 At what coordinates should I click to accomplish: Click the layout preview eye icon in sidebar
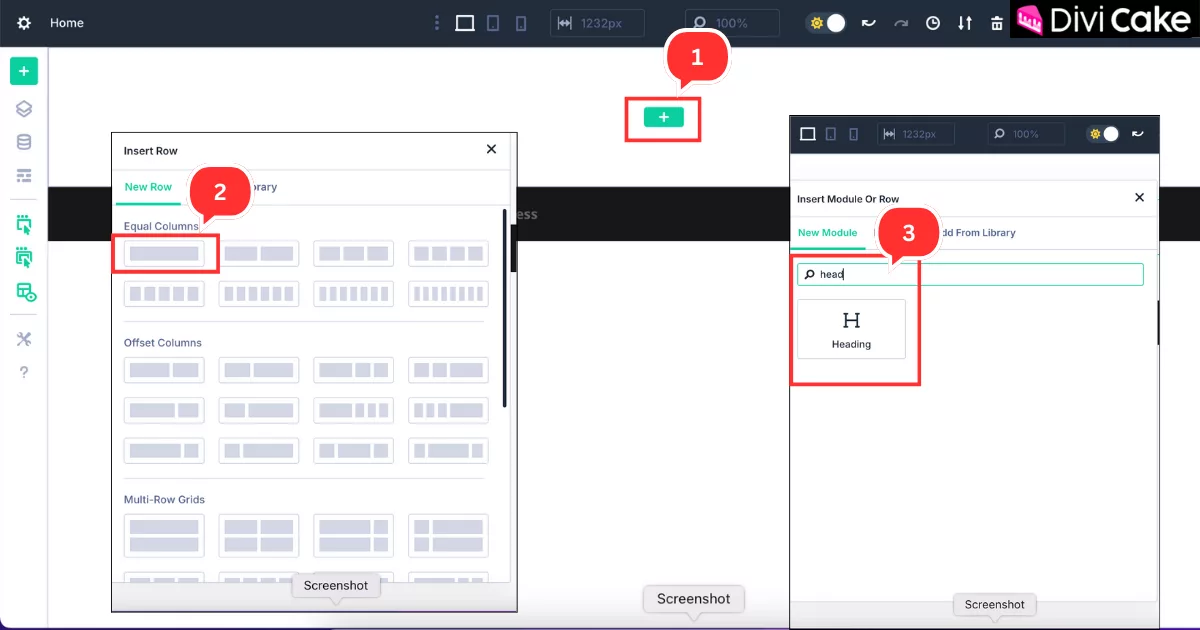[x=25, y=292]
